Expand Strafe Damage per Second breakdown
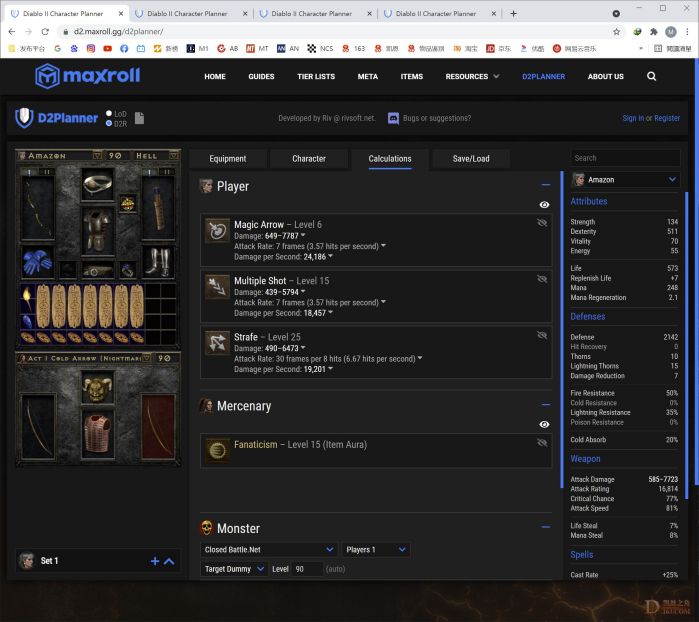The image size is (699, 622). (x=330, y=369)
